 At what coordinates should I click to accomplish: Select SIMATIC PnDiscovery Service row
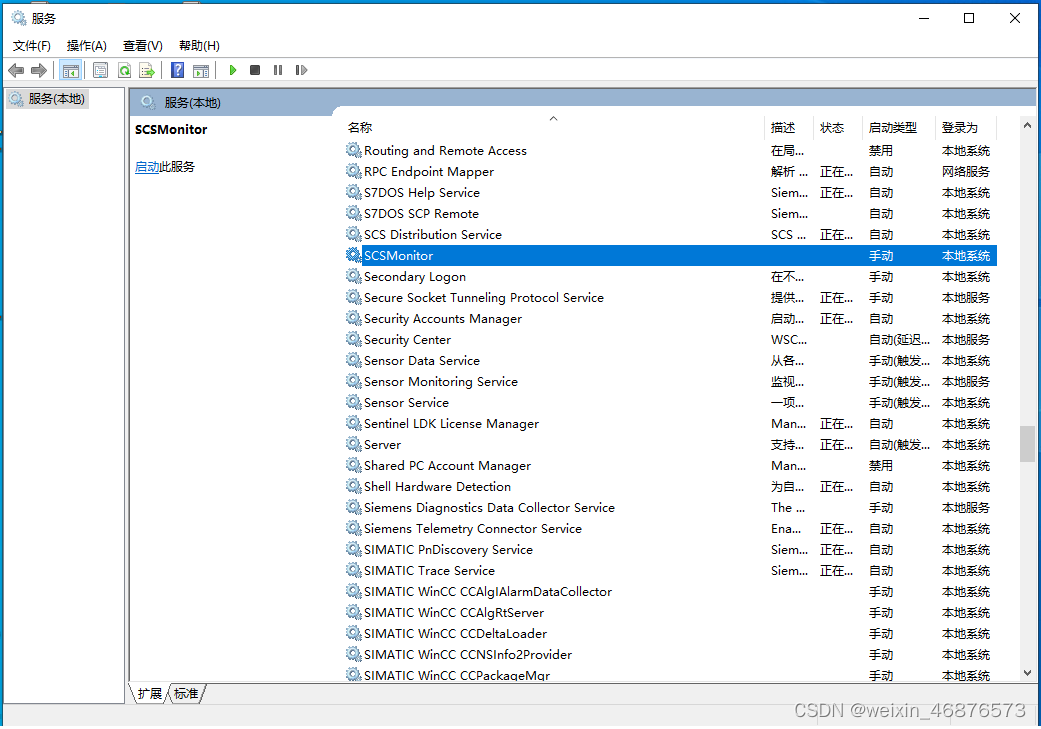(671, 550)
